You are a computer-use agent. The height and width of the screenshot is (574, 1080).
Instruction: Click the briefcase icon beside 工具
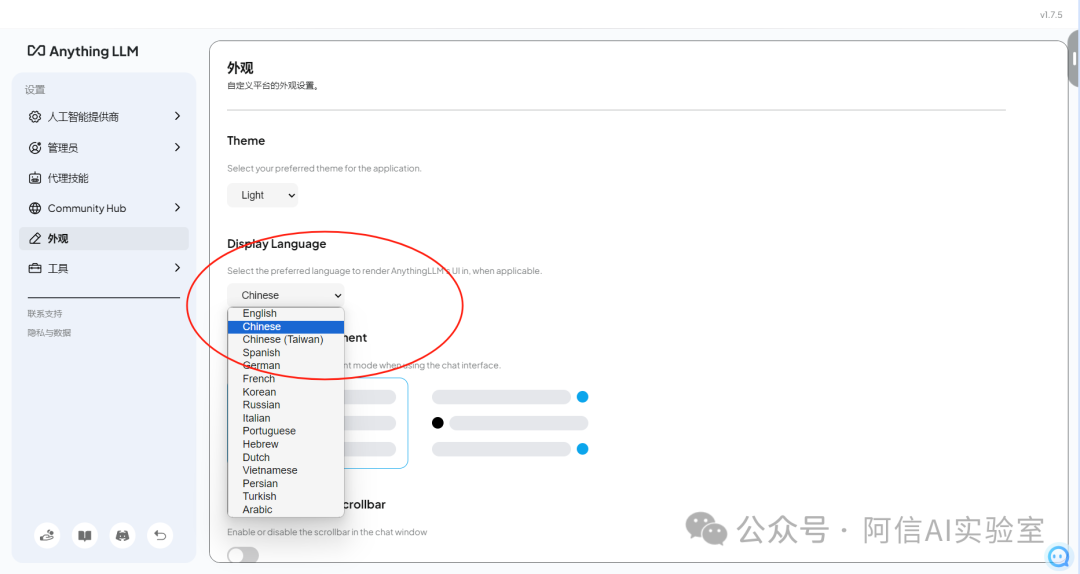click(34, 268)
